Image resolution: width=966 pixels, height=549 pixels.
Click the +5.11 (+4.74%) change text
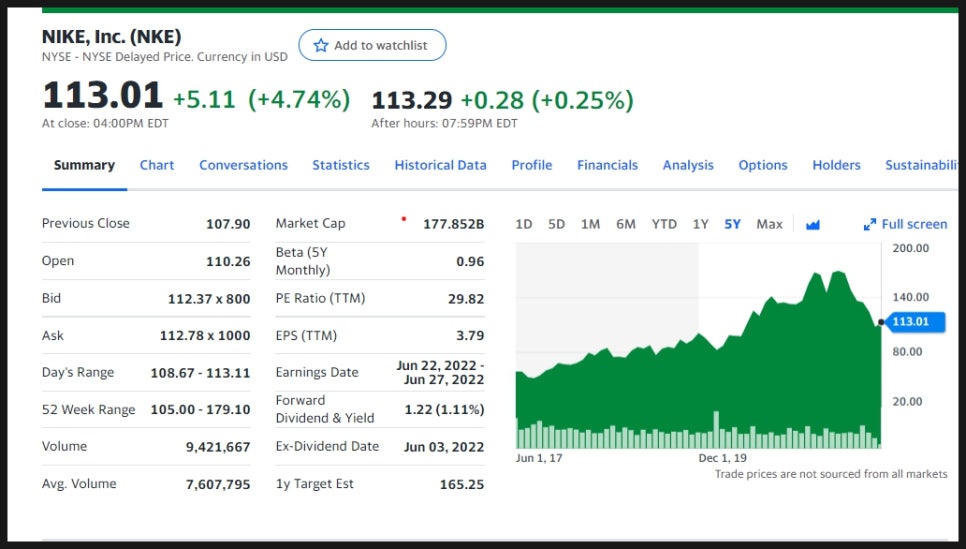click(x=262, y=99)
